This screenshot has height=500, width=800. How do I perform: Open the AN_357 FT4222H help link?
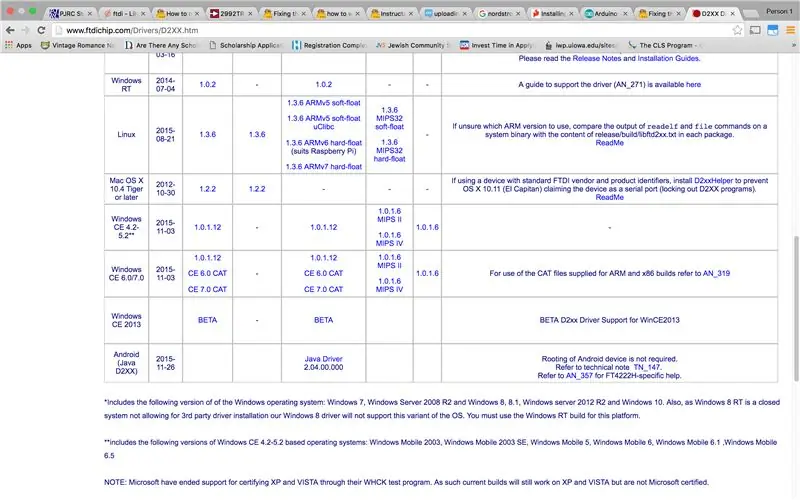(x=579, y=375)
